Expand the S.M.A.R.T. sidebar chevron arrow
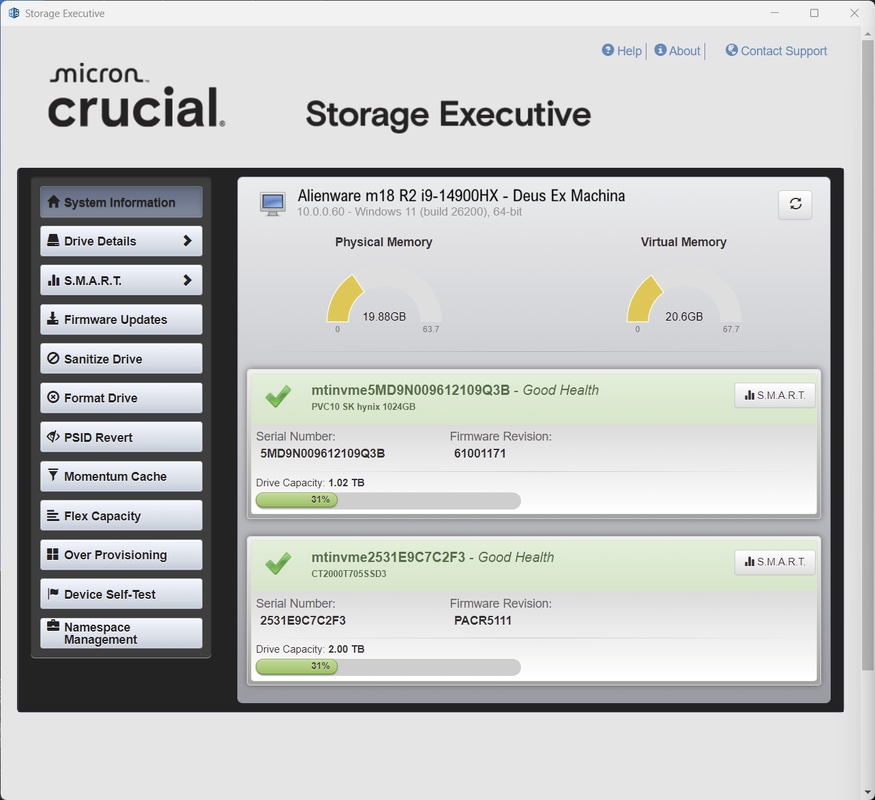 pyautogui.click(x=188, y=280)
